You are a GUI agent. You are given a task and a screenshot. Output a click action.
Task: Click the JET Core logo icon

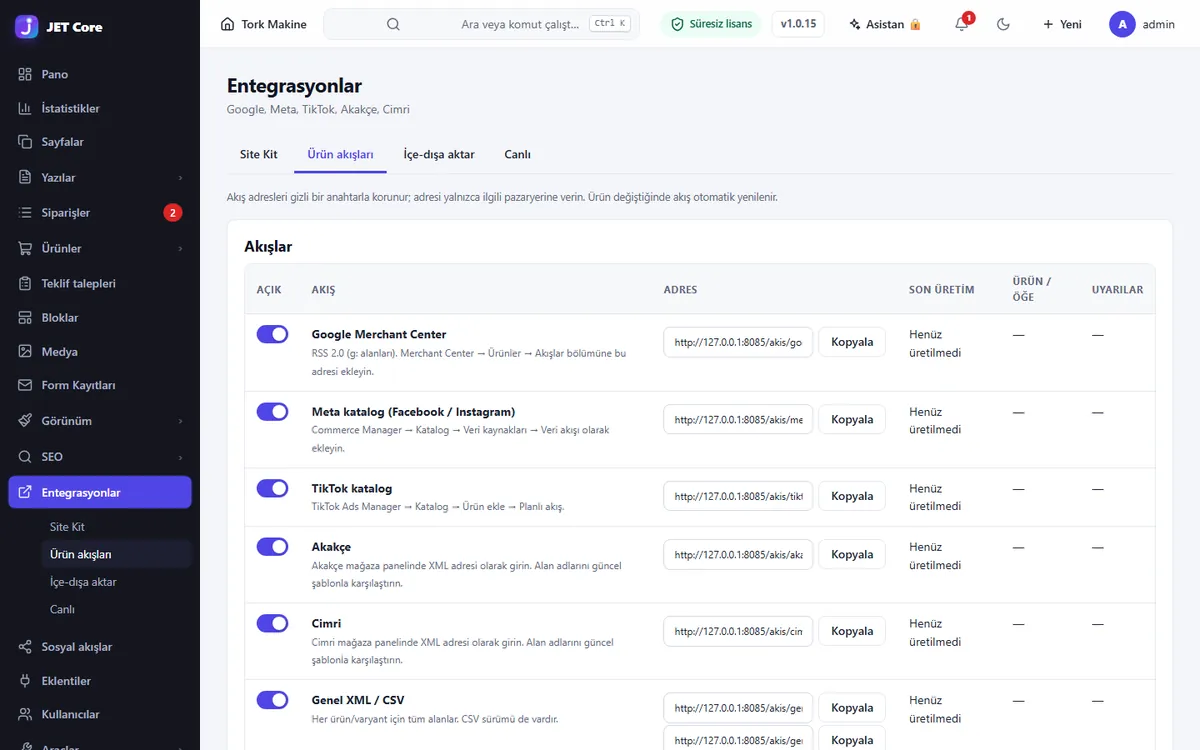[27, 26]
